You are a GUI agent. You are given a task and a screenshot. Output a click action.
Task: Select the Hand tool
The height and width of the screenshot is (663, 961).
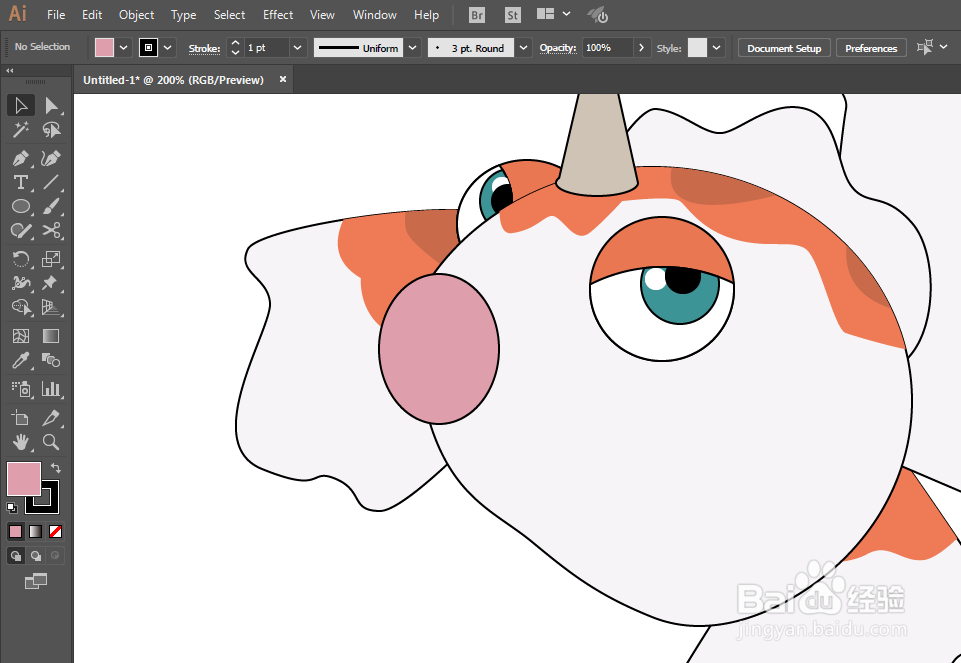(21, 442)
